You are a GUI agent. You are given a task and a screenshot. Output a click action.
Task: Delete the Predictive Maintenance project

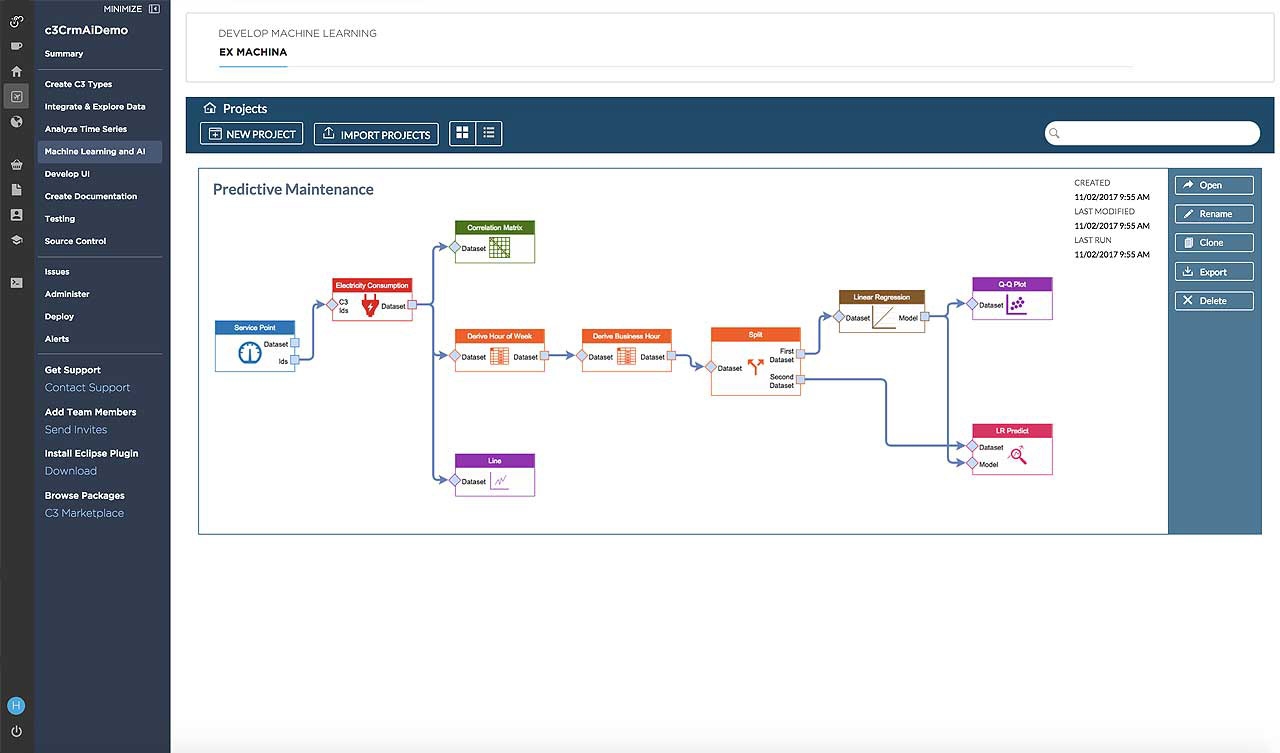tap(1214, 300)
